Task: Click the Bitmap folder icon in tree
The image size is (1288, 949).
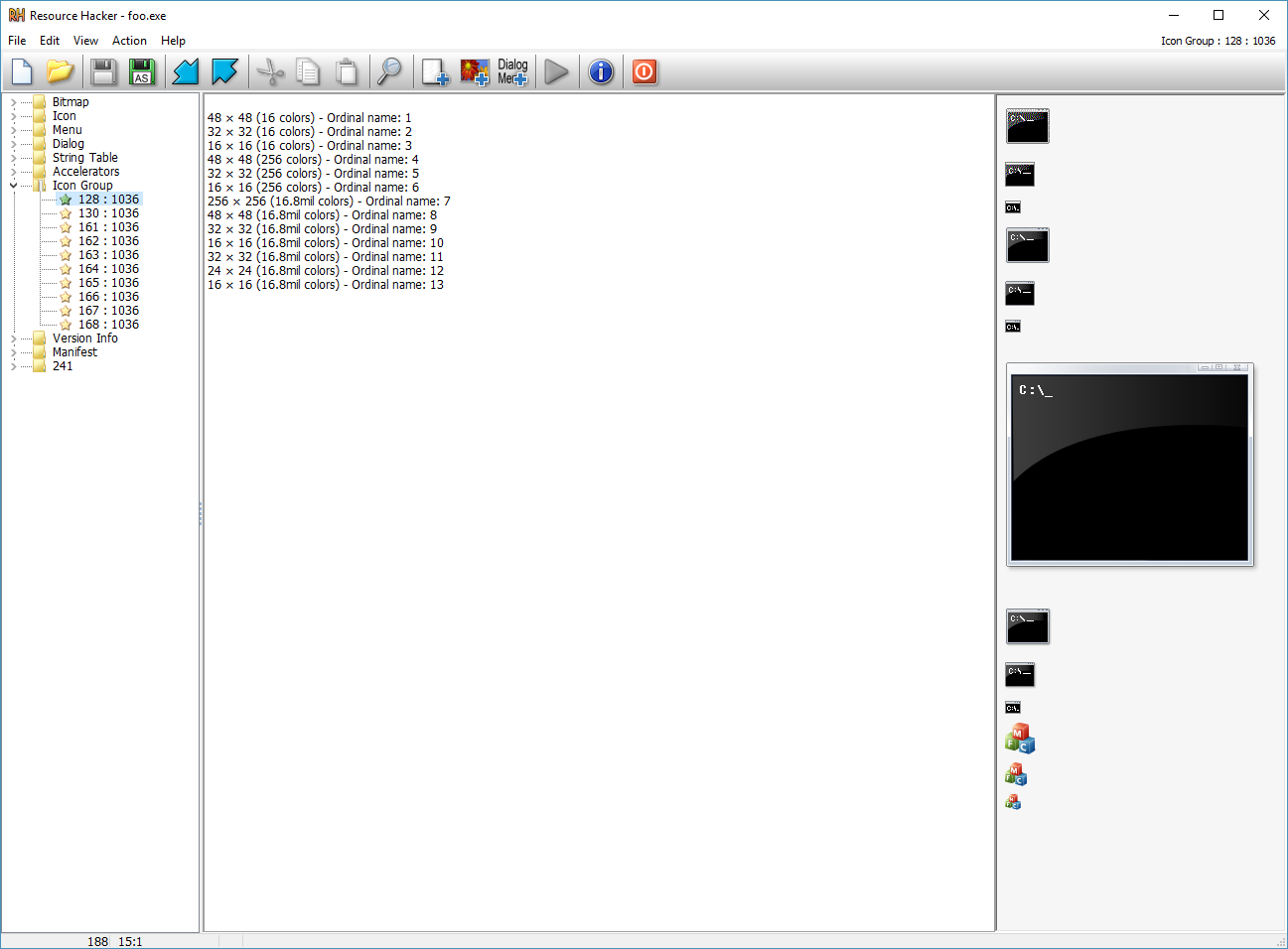Action: (40, 102)
